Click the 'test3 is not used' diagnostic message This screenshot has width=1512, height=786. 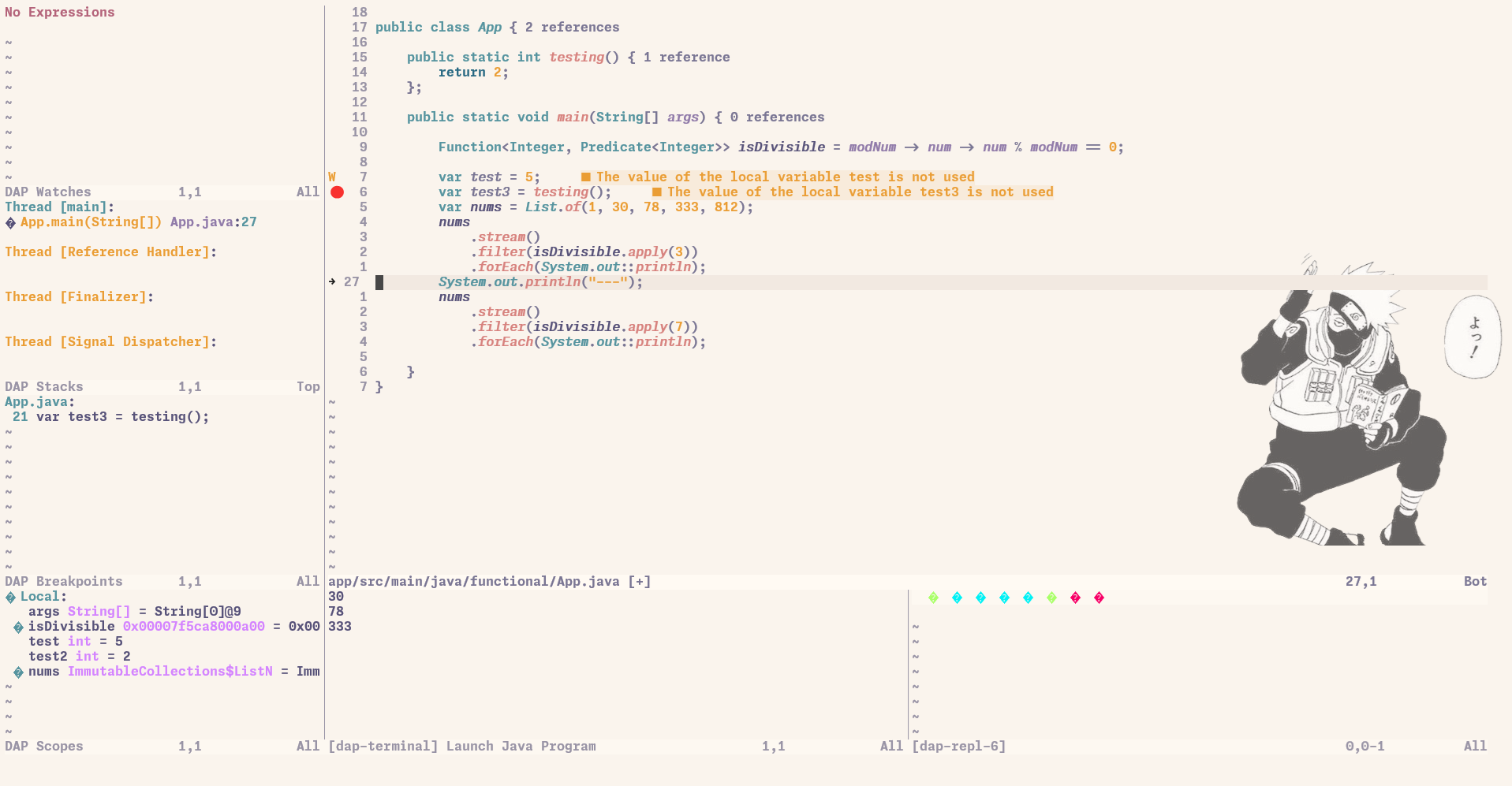tap(853, 192)
